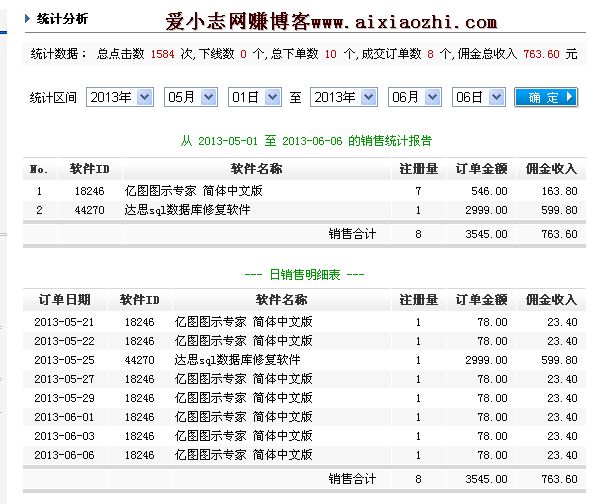Click the 注册量 header in summary table

point(418,169)
